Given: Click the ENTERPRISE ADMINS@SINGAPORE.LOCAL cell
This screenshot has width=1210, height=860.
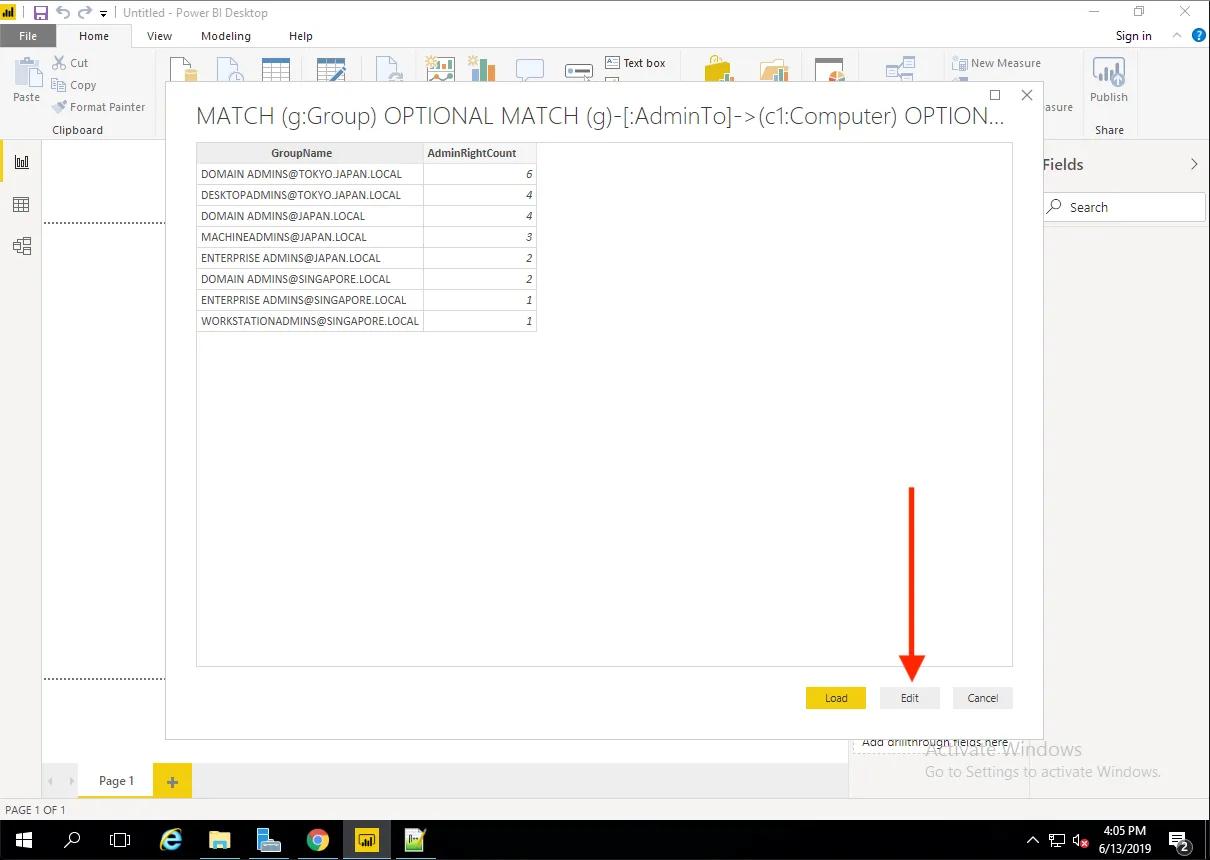Looking at the screenshot, I should (310, 300).
